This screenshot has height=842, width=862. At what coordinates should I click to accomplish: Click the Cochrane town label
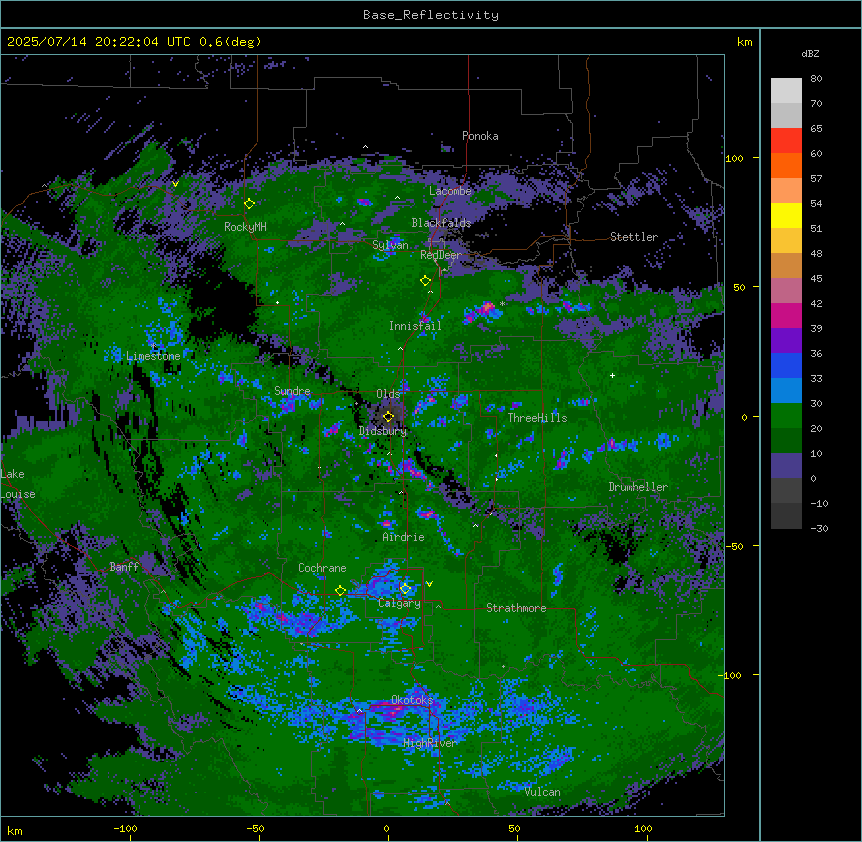tap(322, 568)
